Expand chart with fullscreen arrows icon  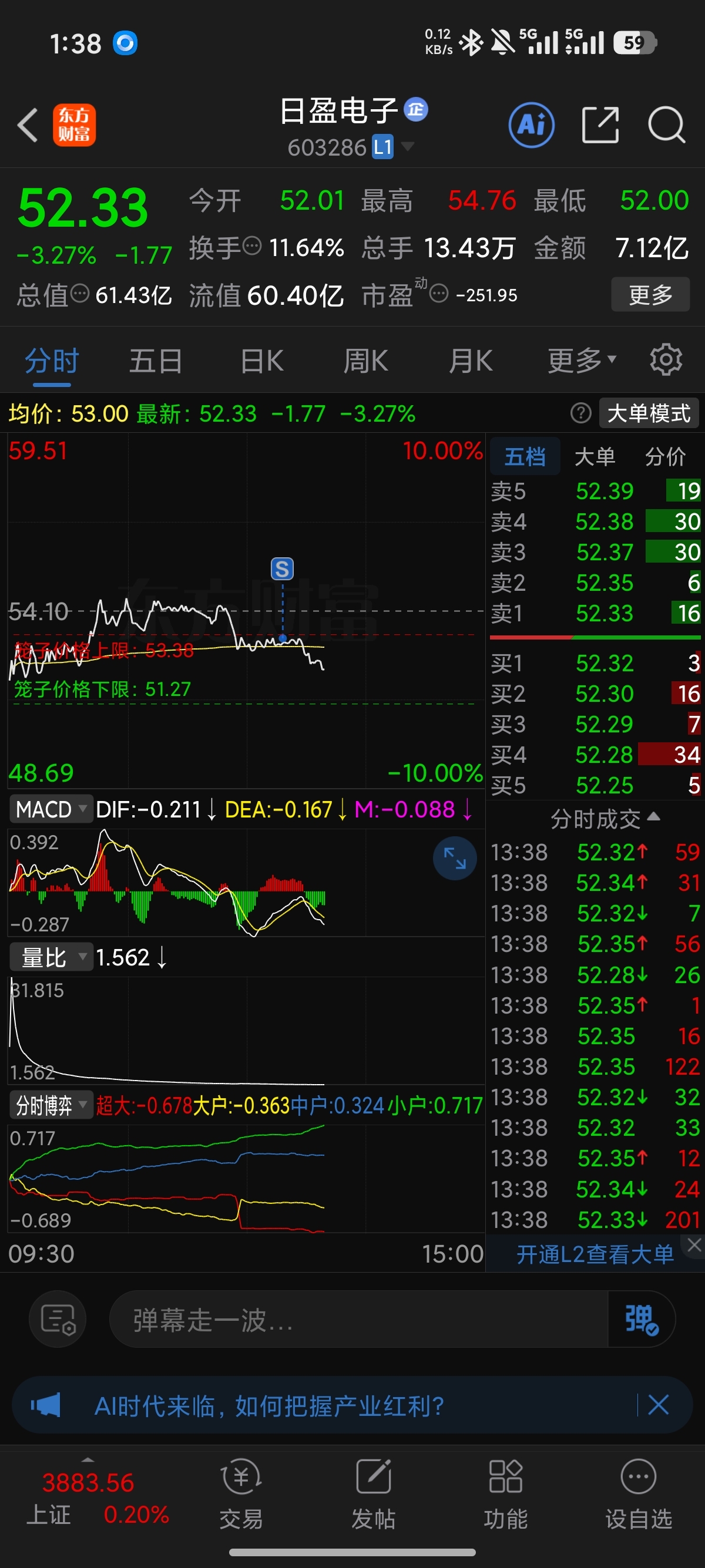(x=455, y=858)
